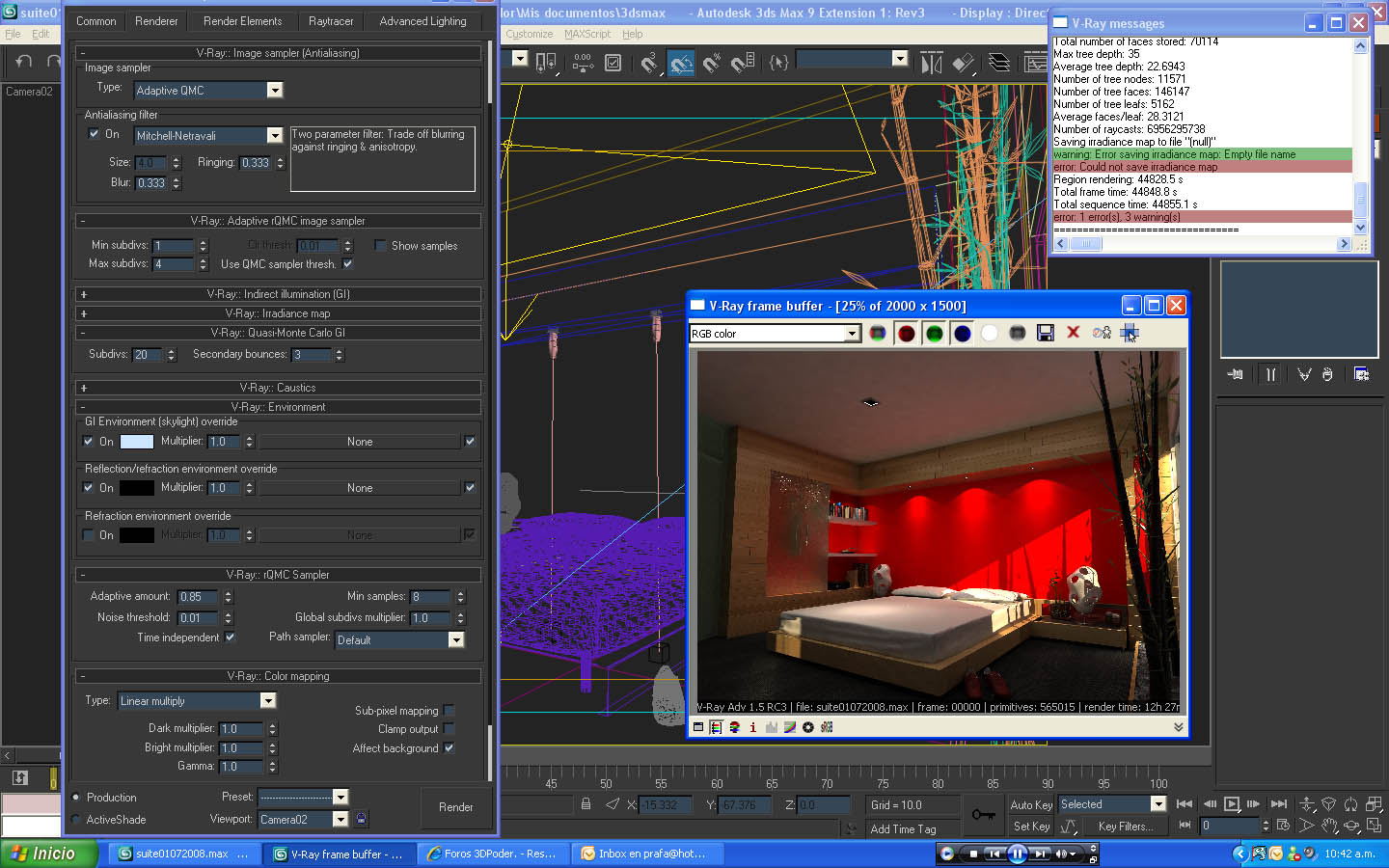Viewport: 1389px width, 868px height.
Task: Toggle Spinner Snap icon
Action: [x=743, y=64]
